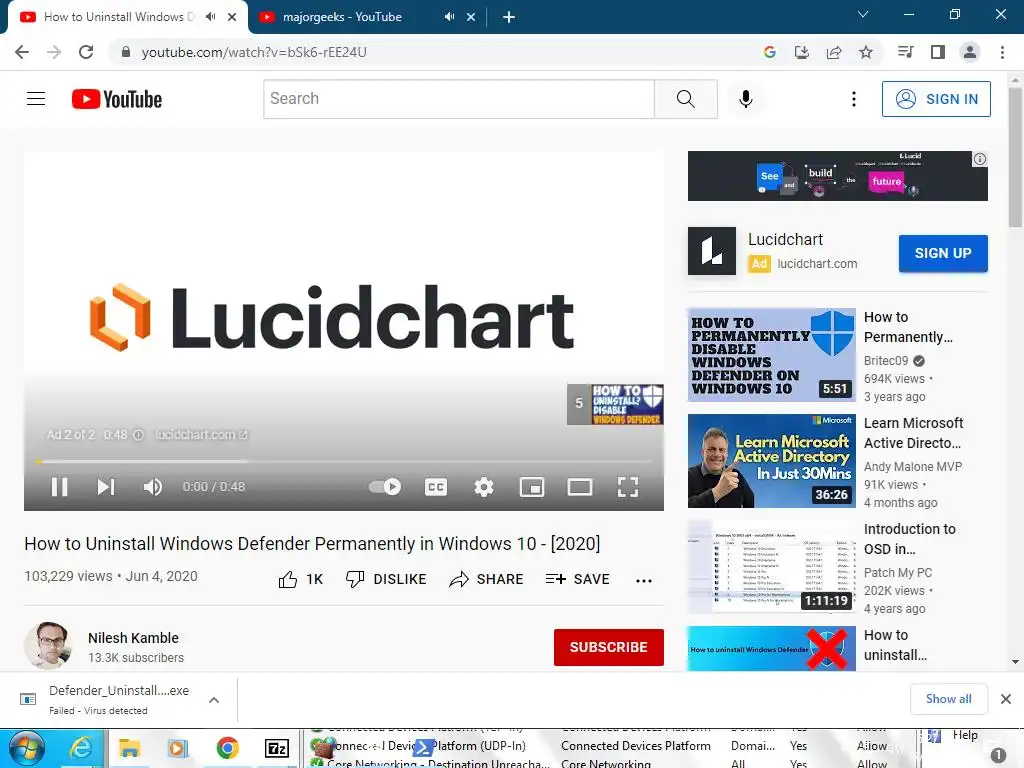Seek along the video progress bar

point(344,461)
